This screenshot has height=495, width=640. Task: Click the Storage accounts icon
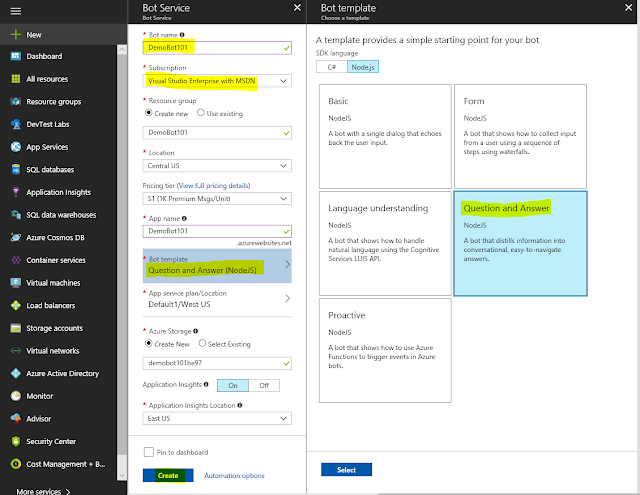pyautogui.click(x=16, y=328)
